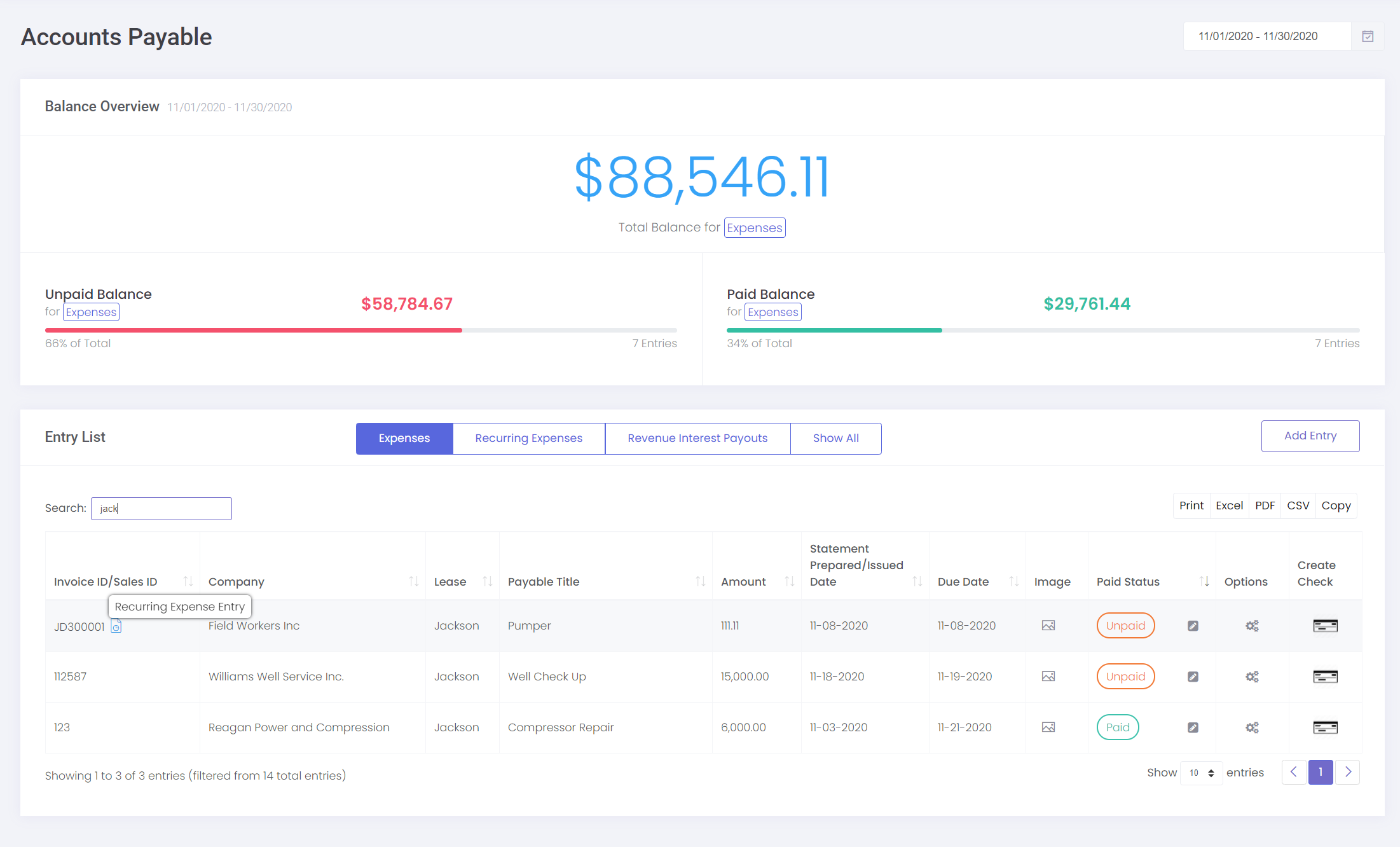Open the show entries count dropdown
This screenshot has height=847, width=1400.
click(x=1201, y=773)
